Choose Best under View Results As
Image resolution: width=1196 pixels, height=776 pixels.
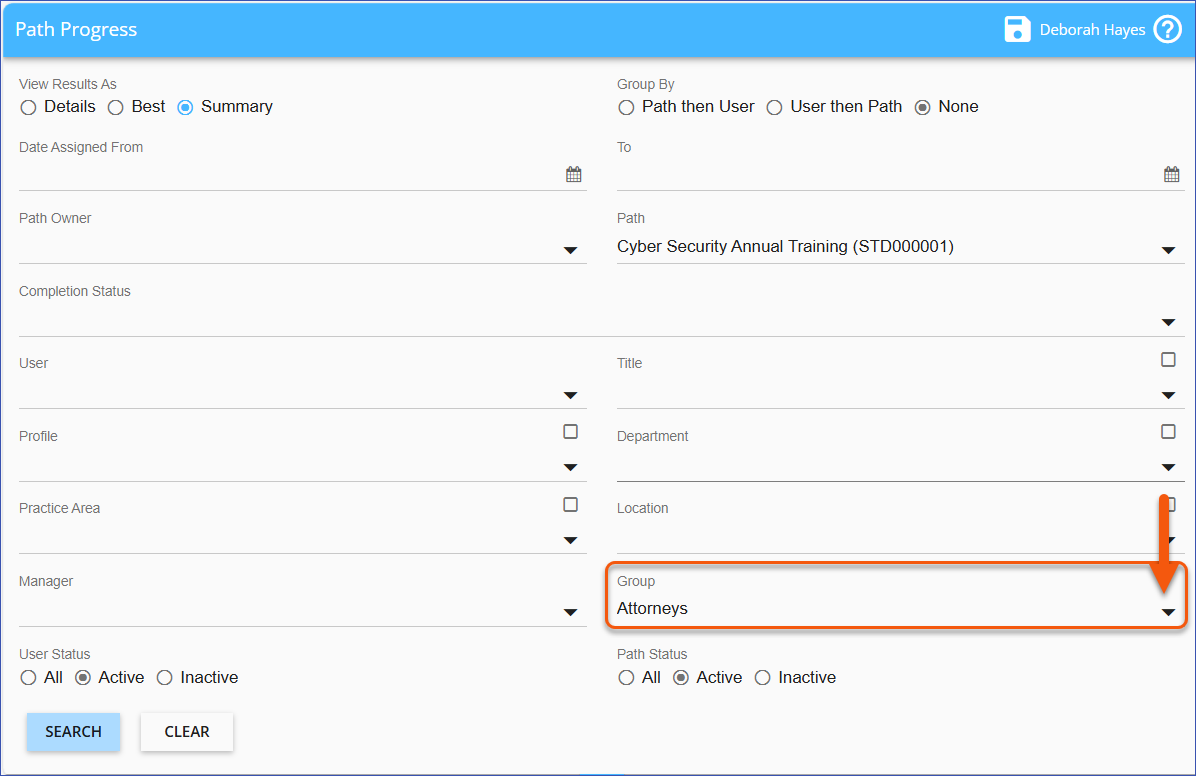(x=116, y=108)
